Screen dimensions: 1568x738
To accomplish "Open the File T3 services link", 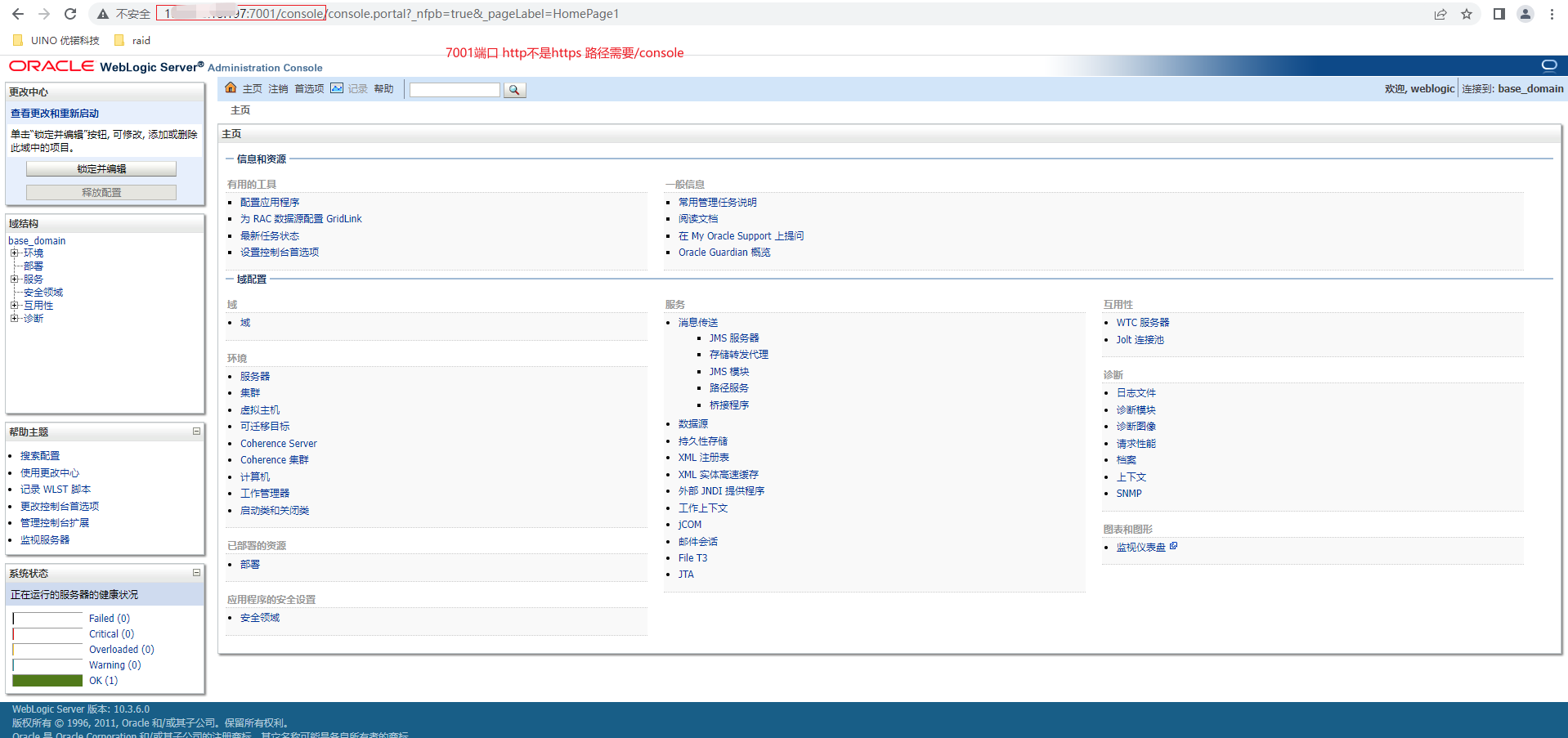I will [x=693, y=558].
